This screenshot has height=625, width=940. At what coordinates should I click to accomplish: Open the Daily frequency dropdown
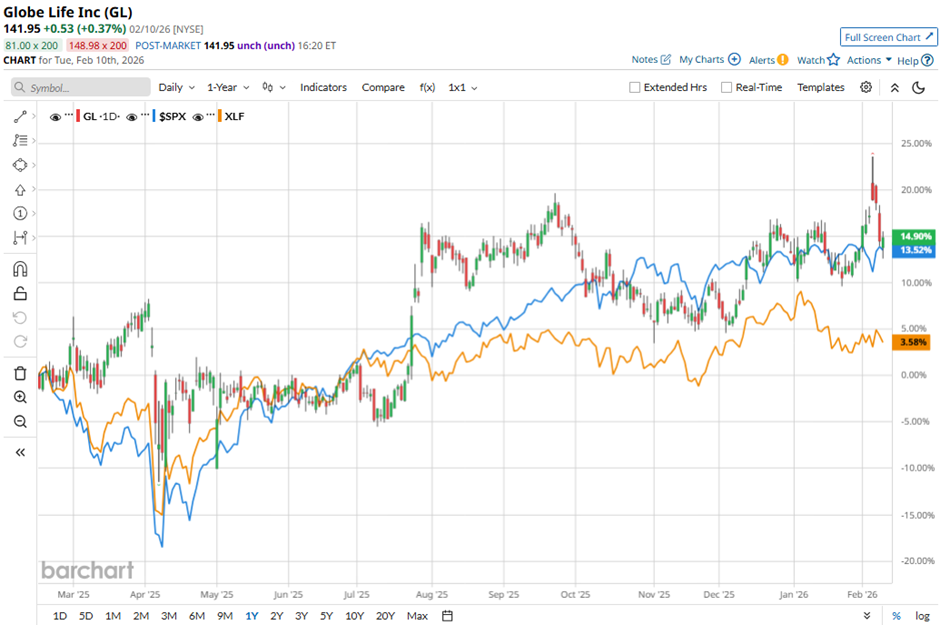tap(176, 88)
